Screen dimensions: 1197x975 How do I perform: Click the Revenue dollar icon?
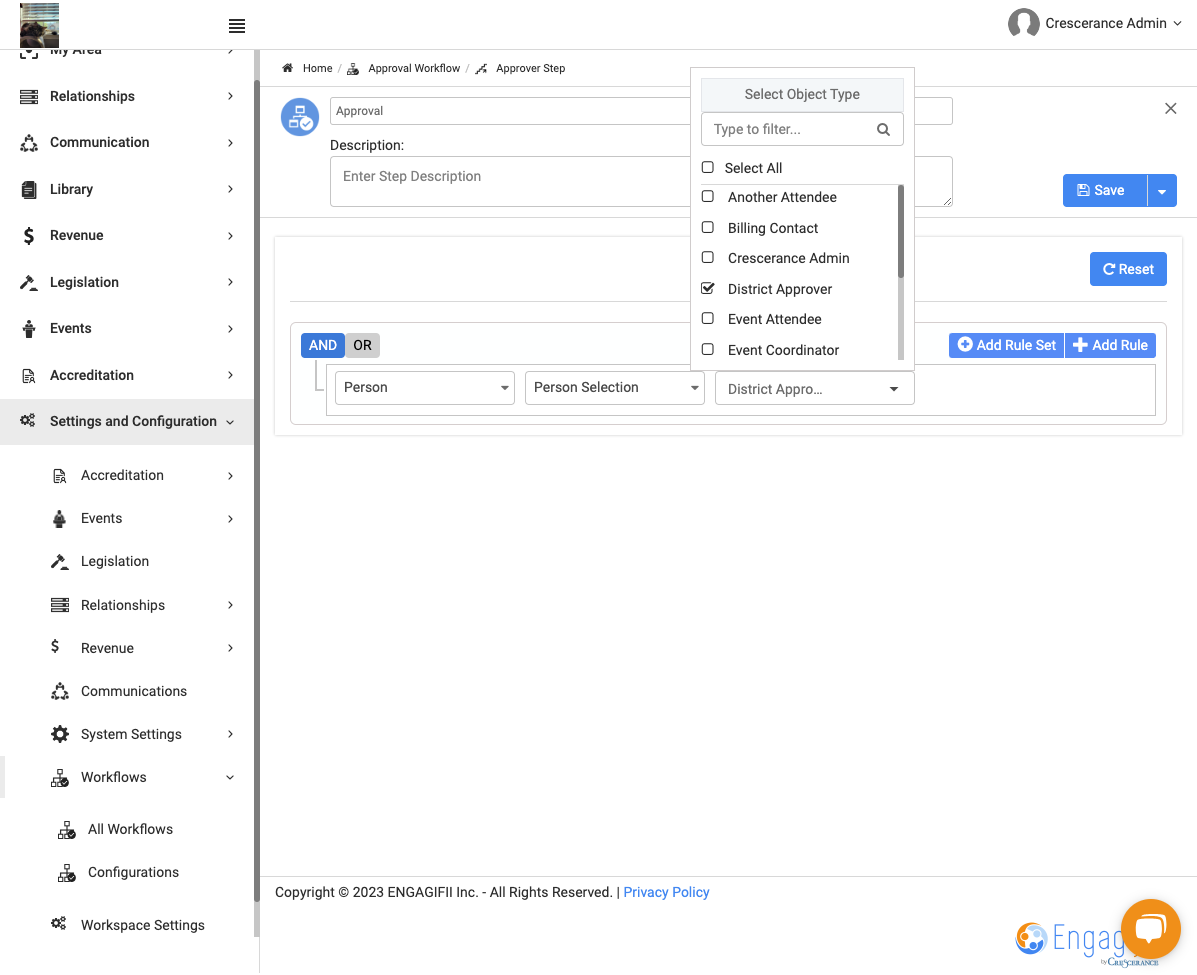29,236
